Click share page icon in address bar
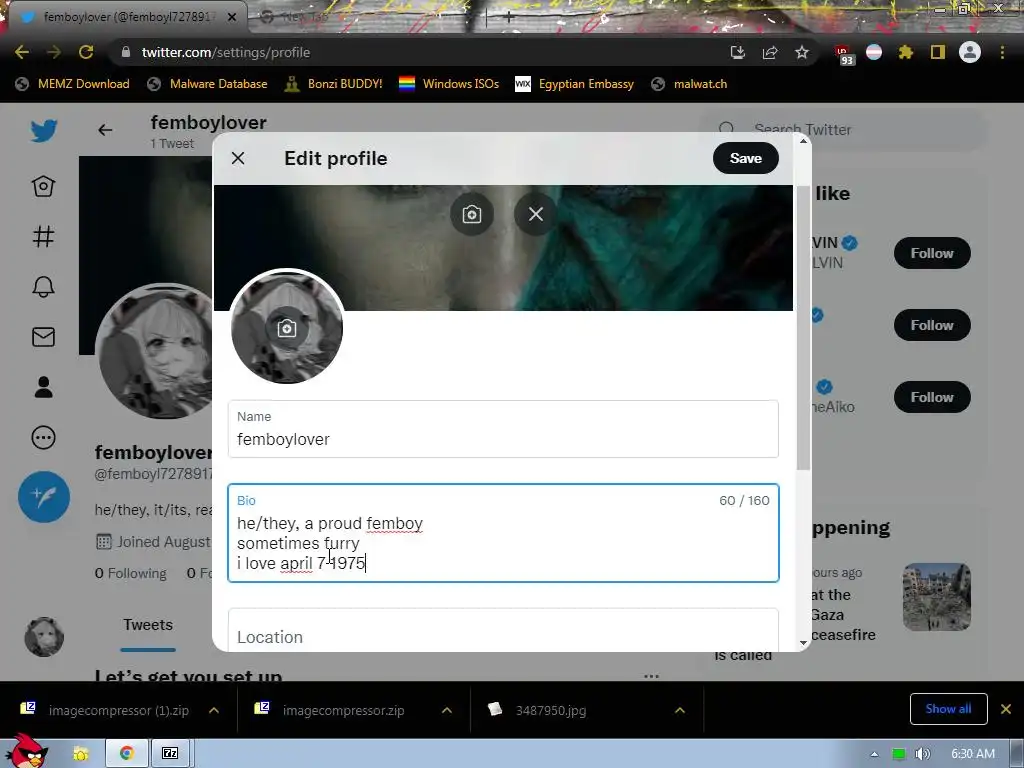 tap(770, 52)
